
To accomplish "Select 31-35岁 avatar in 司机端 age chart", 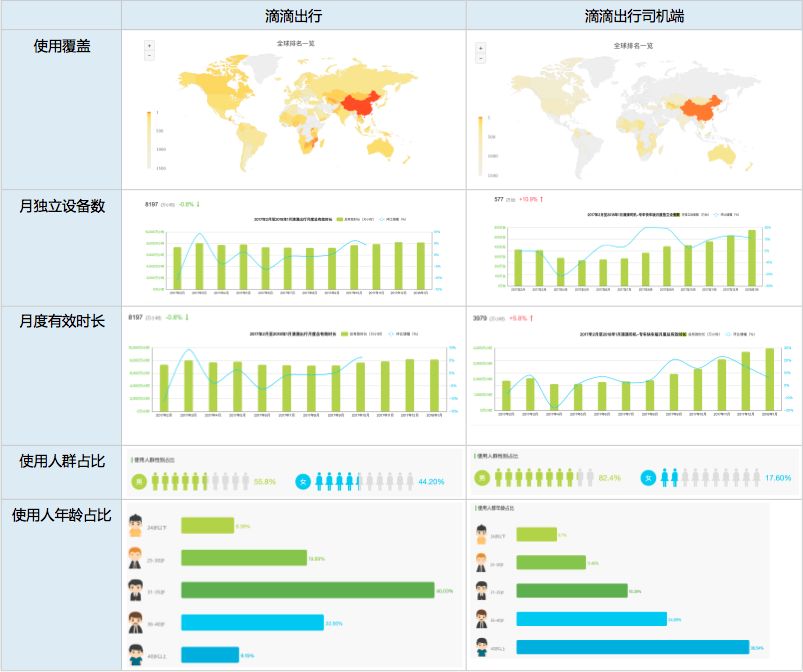I will [481, 591].
